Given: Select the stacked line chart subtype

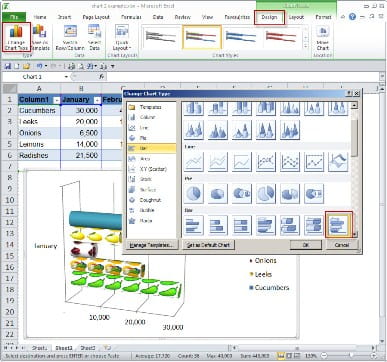Looking at the screenshot, I should tap(218, 162).
